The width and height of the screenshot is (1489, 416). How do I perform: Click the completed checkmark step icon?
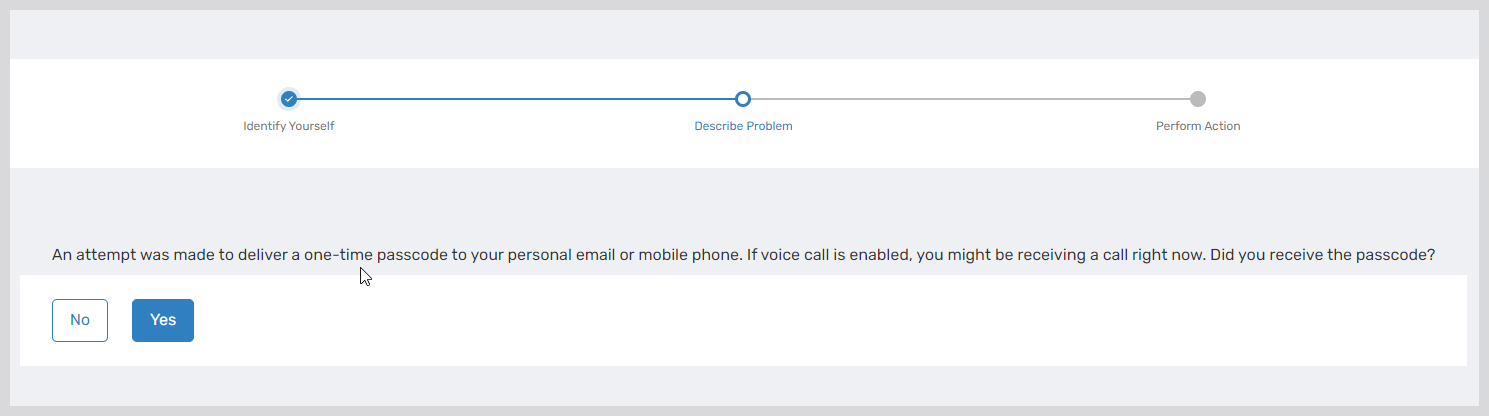pyautogui.click(x=289, y=99)
